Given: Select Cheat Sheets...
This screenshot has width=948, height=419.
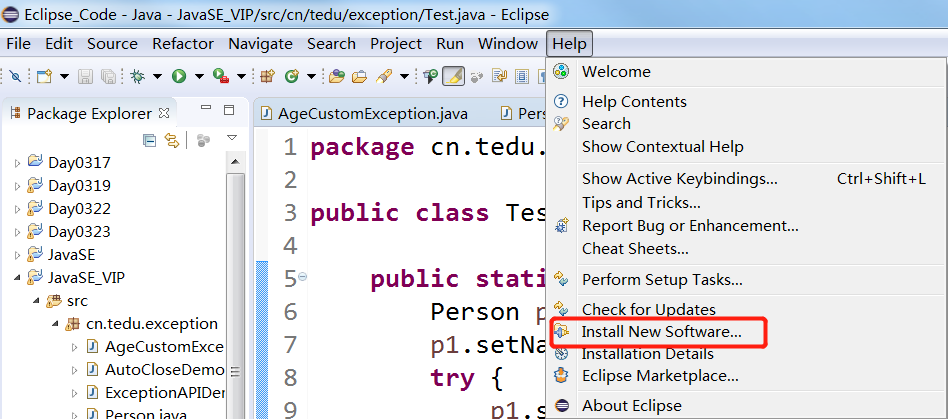Looking at the screenshot, I should pos(747,248).
